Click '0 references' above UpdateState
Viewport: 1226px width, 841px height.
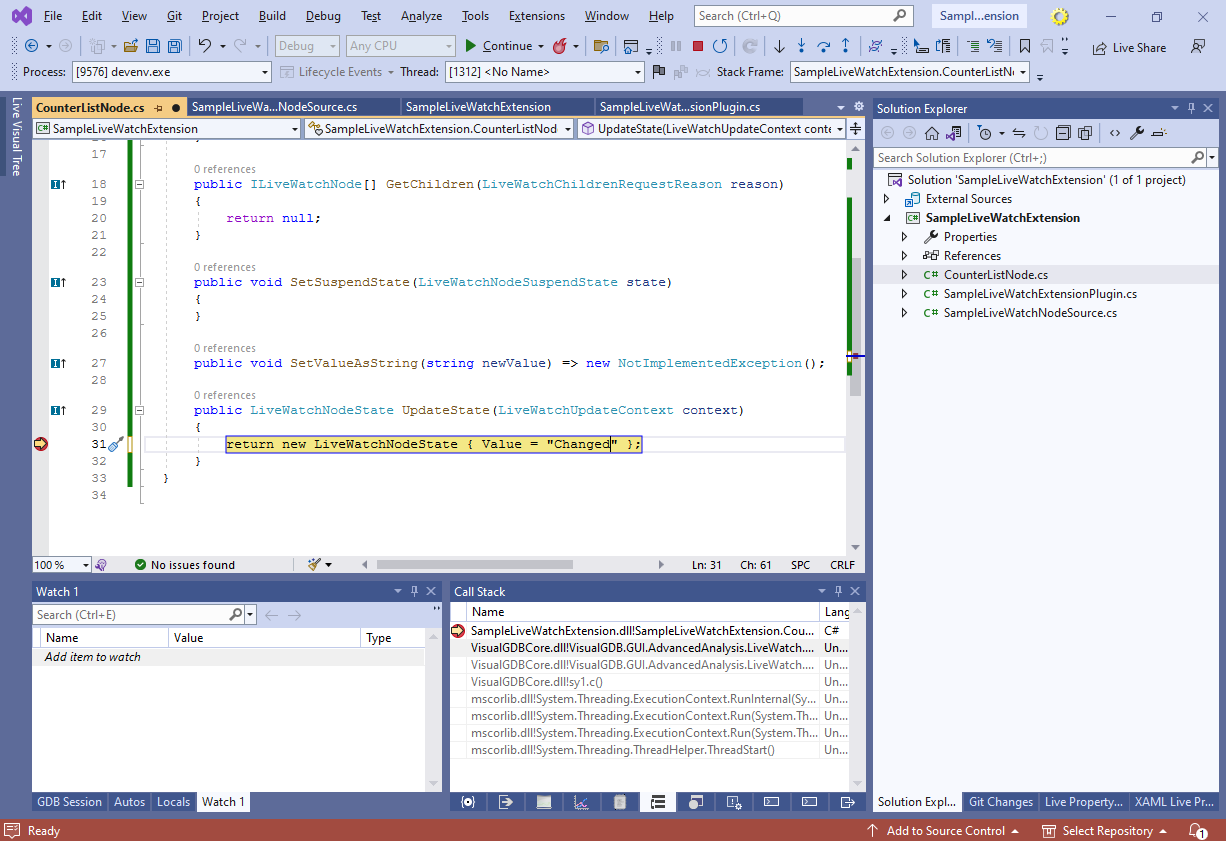[225, 395]
